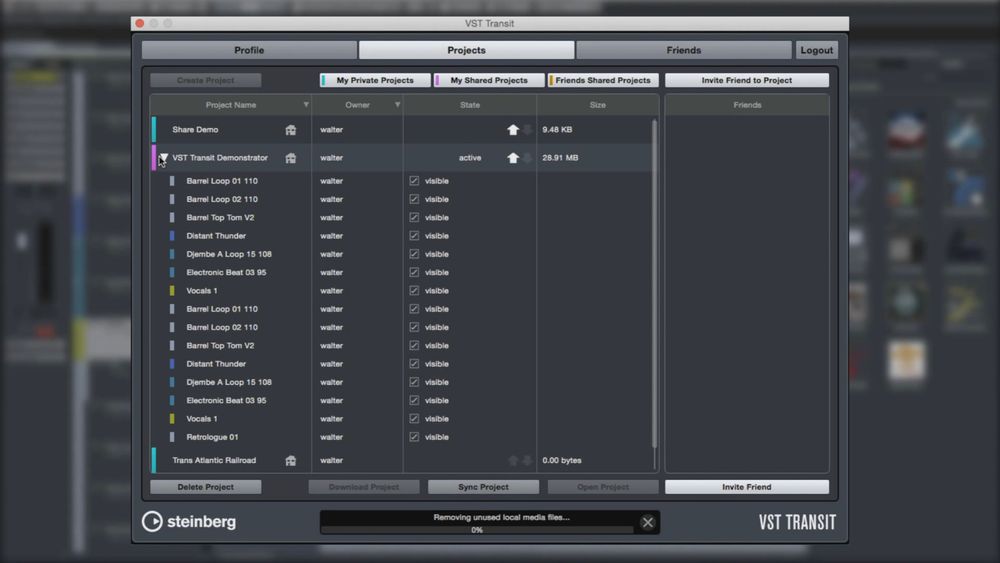Toggle the Friends Shared Projects filter

click(603, 80)
